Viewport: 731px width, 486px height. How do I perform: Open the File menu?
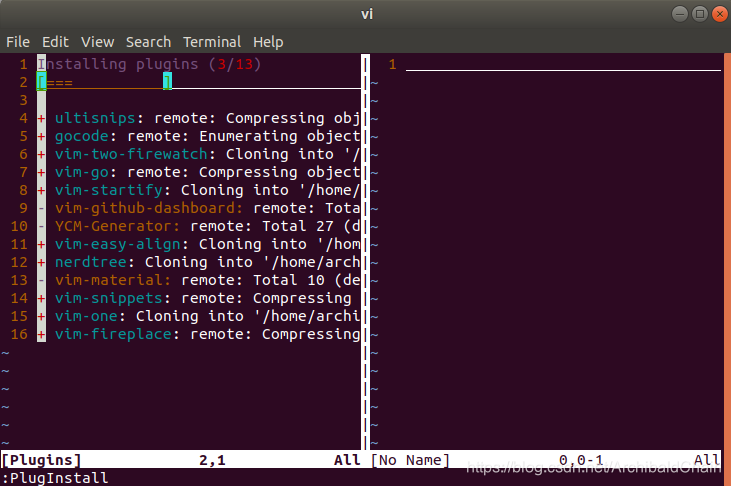[x=18, y=42]
